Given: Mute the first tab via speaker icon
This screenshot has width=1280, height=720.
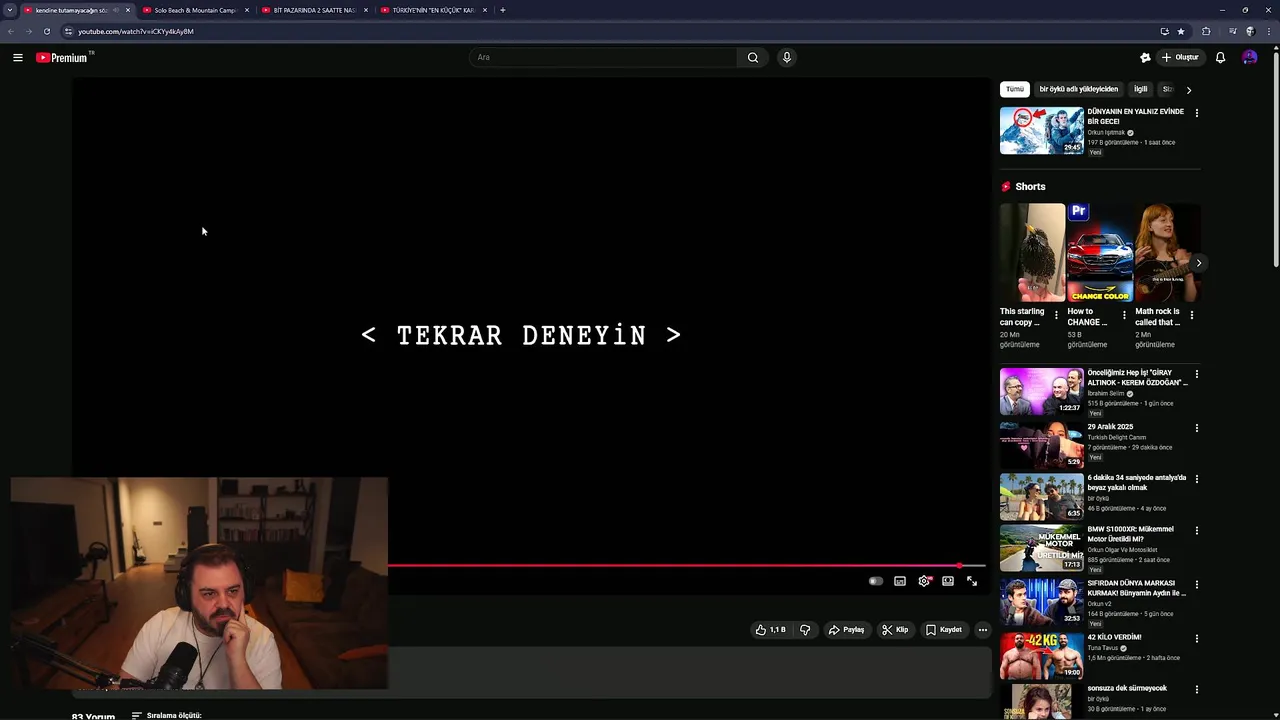Looking at the screenshot, I should pos(116,10).
